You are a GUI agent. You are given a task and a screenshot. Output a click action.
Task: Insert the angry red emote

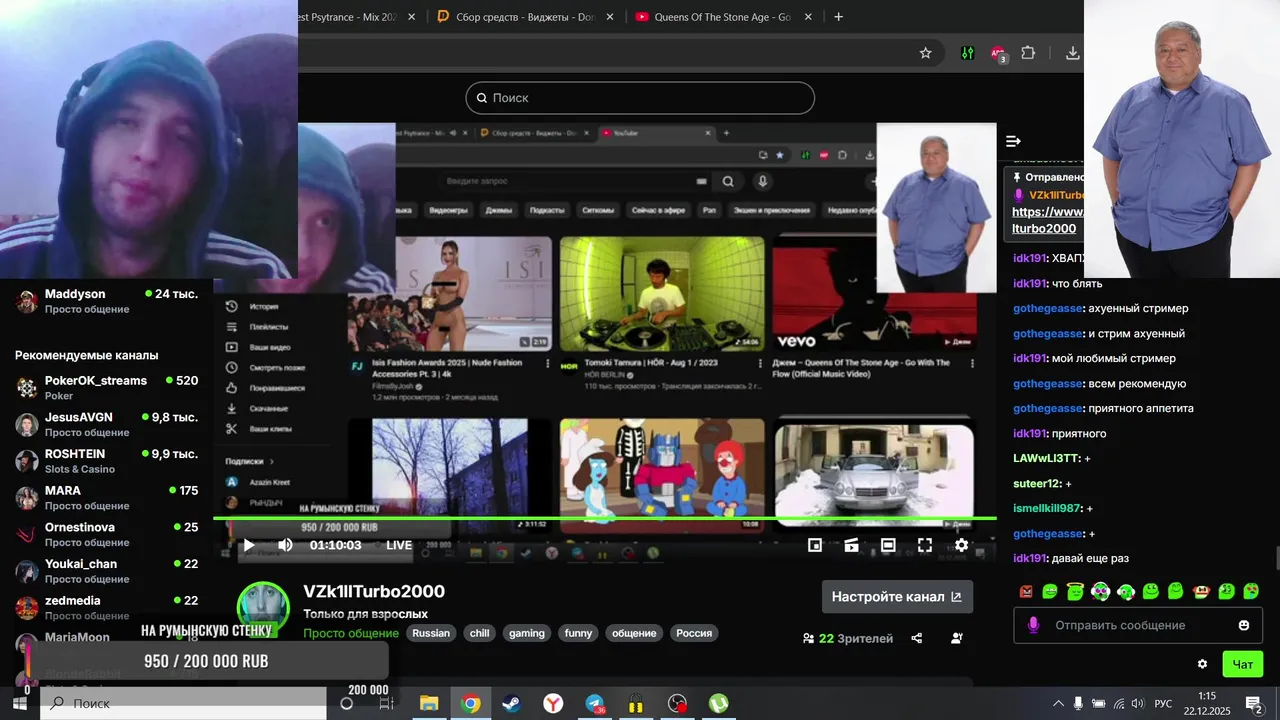[x=1026, y=591]
